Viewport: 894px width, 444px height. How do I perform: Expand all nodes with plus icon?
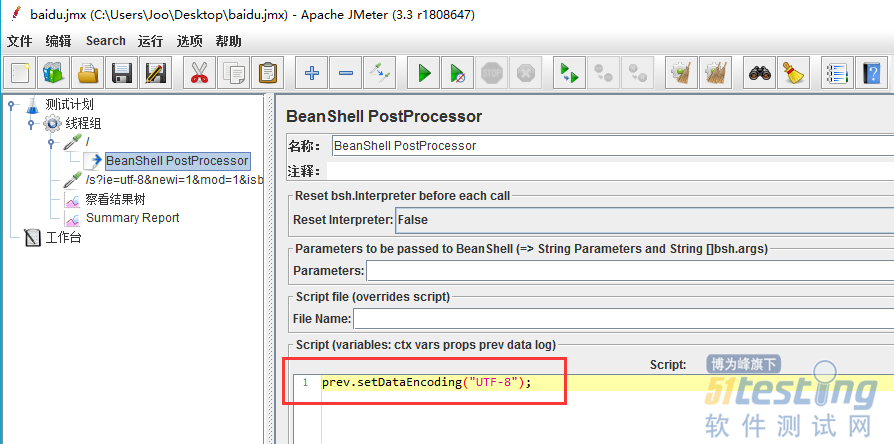point(312,73)
